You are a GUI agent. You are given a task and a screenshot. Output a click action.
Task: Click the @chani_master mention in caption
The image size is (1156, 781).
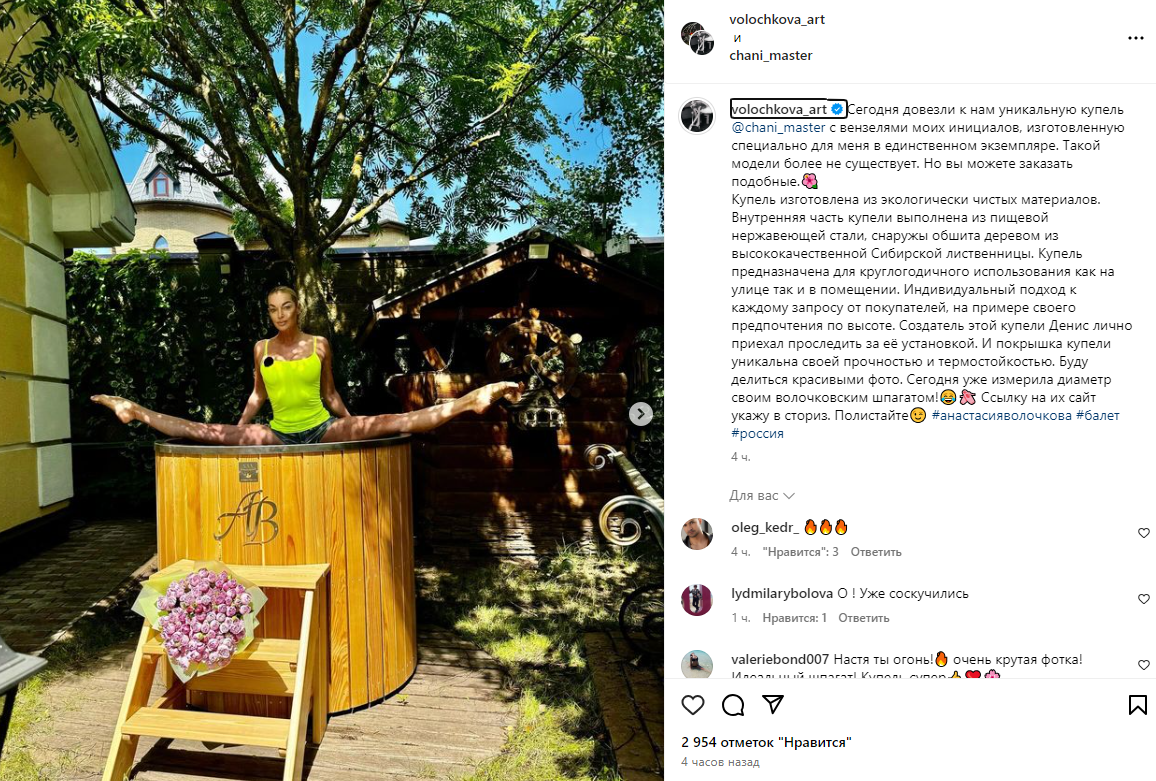point(778,128)
